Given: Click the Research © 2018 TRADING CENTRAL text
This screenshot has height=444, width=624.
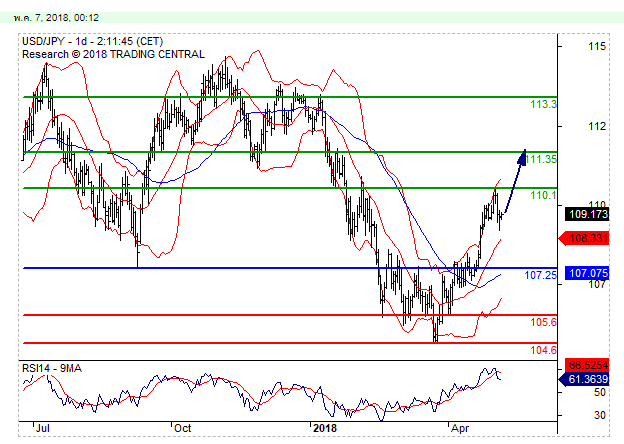Looking at the screenshot, I should click(113, 55).
